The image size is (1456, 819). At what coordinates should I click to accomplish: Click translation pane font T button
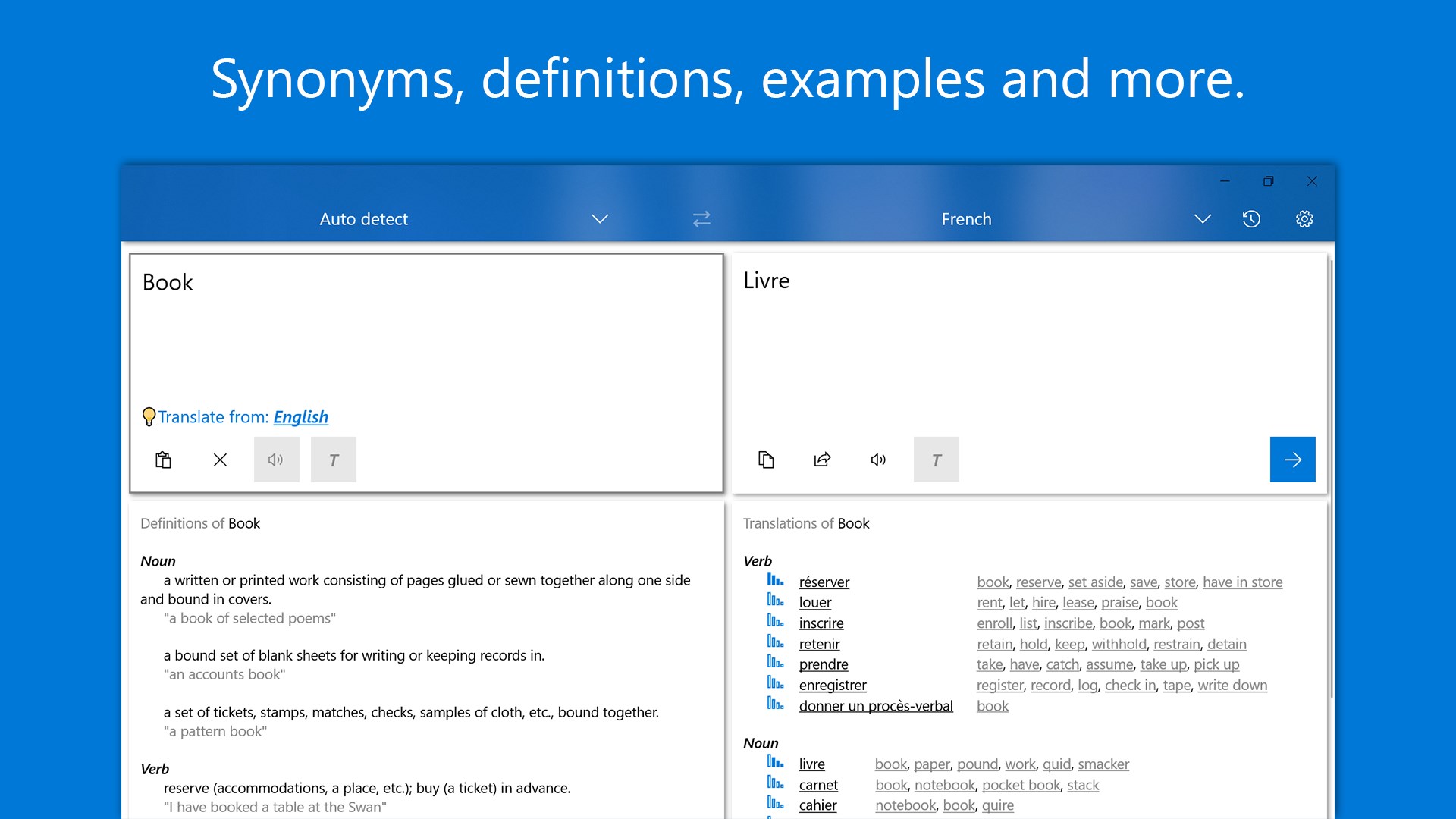pyautogui.click(x=936, y=460)
